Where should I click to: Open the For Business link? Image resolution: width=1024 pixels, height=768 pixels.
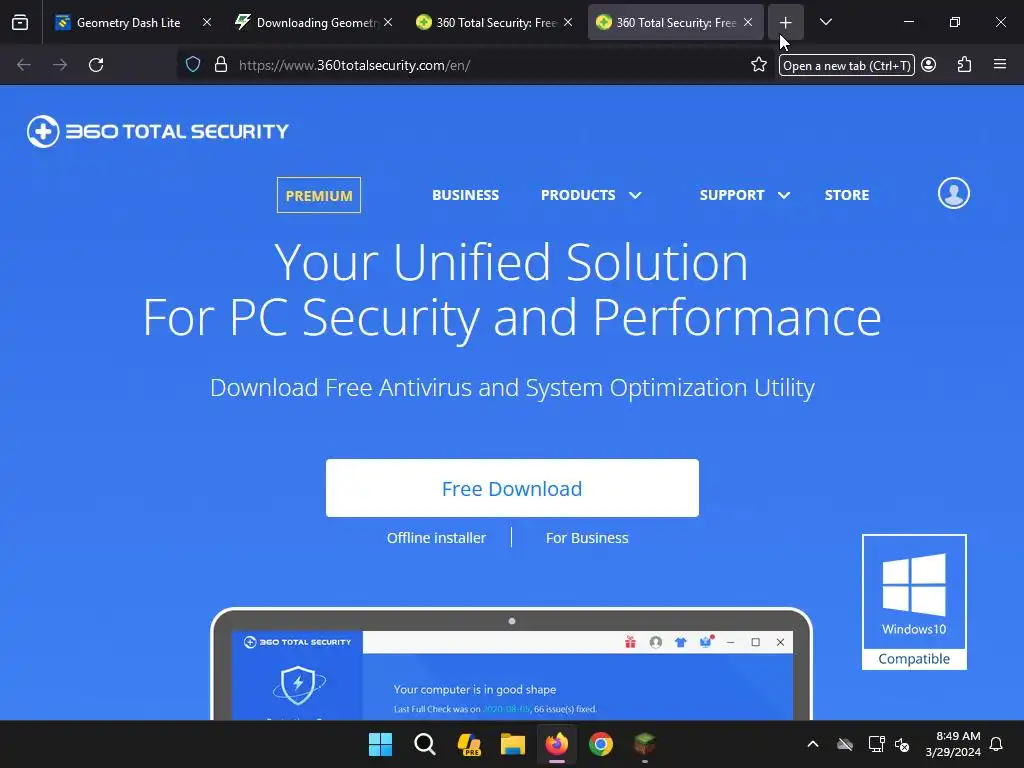pos(587,538)
